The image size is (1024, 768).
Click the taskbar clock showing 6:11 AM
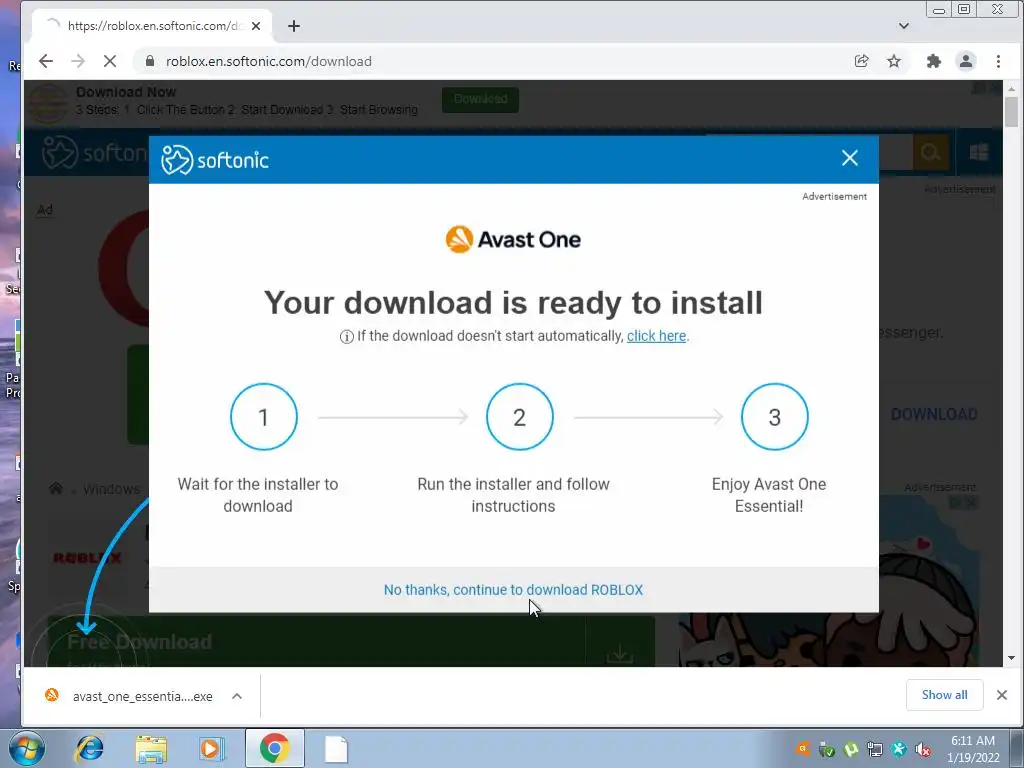(973, 749)
